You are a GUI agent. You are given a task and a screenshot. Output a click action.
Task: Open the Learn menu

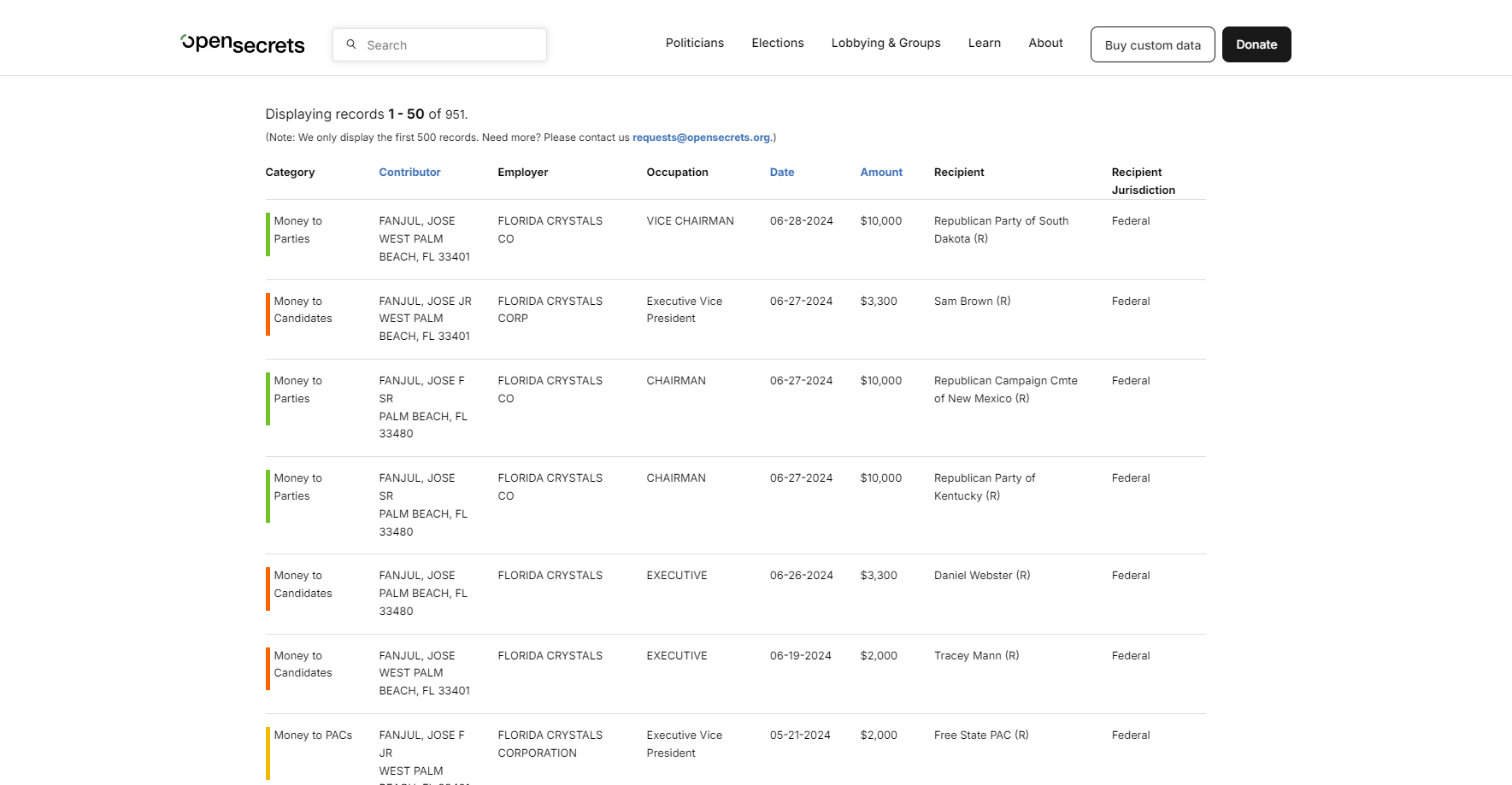coord(984,43)
